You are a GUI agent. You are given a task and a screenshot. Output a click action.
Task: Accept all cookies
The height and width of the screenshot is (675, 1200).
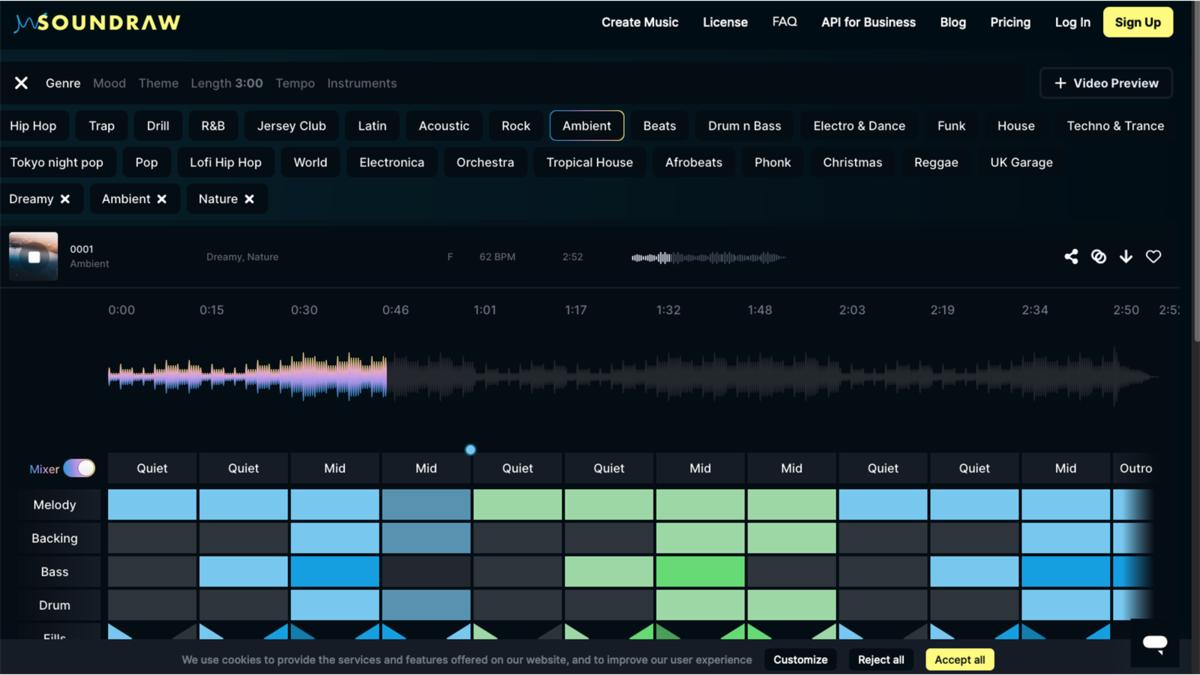[x=960, y=659]
